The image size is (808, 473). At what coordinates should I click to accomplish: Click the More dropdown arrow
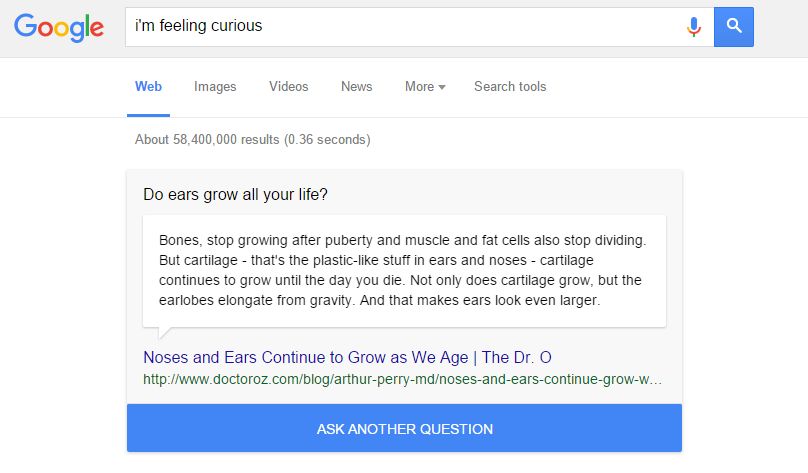point(442,88)
